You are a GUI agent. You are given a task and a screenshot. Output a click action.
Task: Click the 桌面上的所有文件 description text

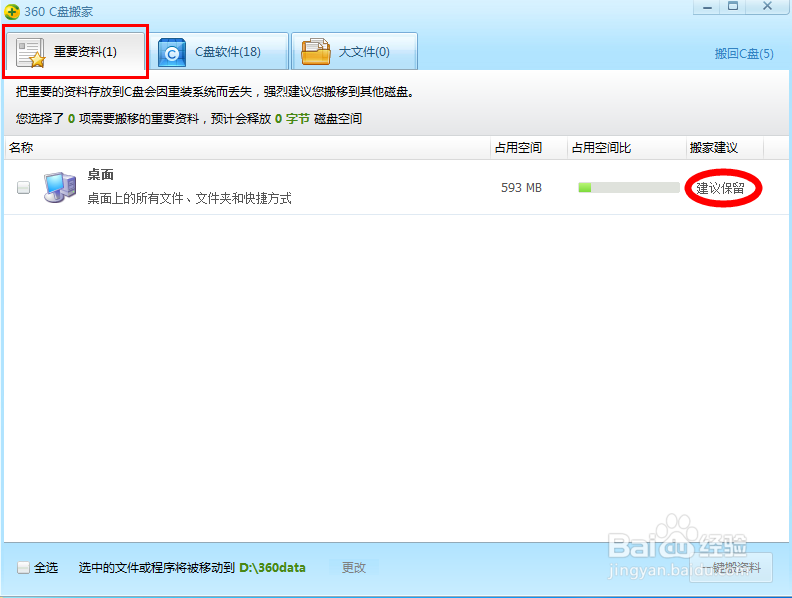[x=189, y=198]
